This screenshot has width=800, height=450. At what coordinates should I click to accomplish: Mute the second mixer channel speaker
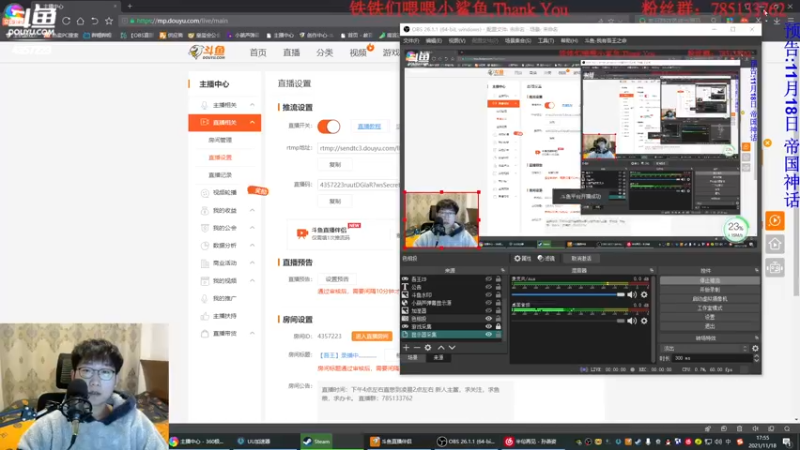click(x=632, y=320)
